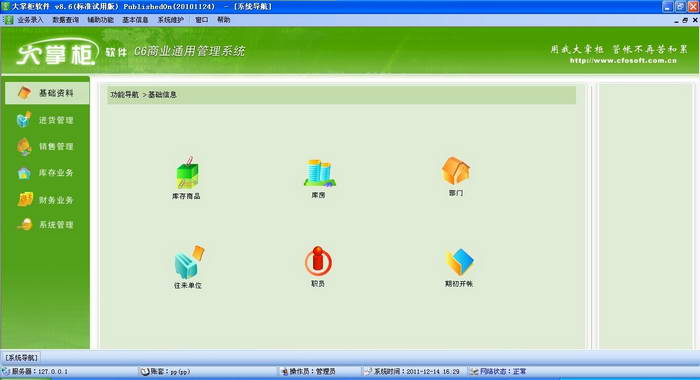
Task: Select 系统管理 in the sidebar
Action: (x=45, y=225)
